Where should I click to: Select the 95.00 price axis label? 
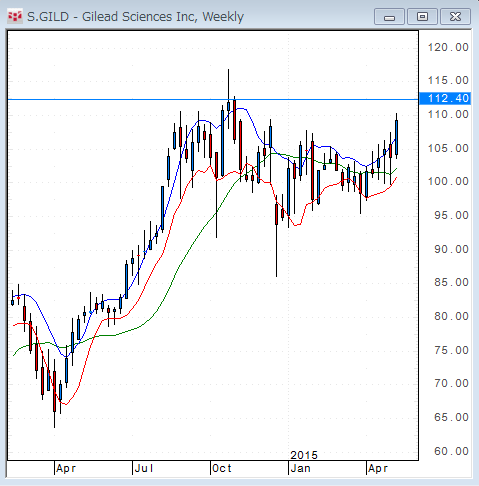(x=451, y=215)
